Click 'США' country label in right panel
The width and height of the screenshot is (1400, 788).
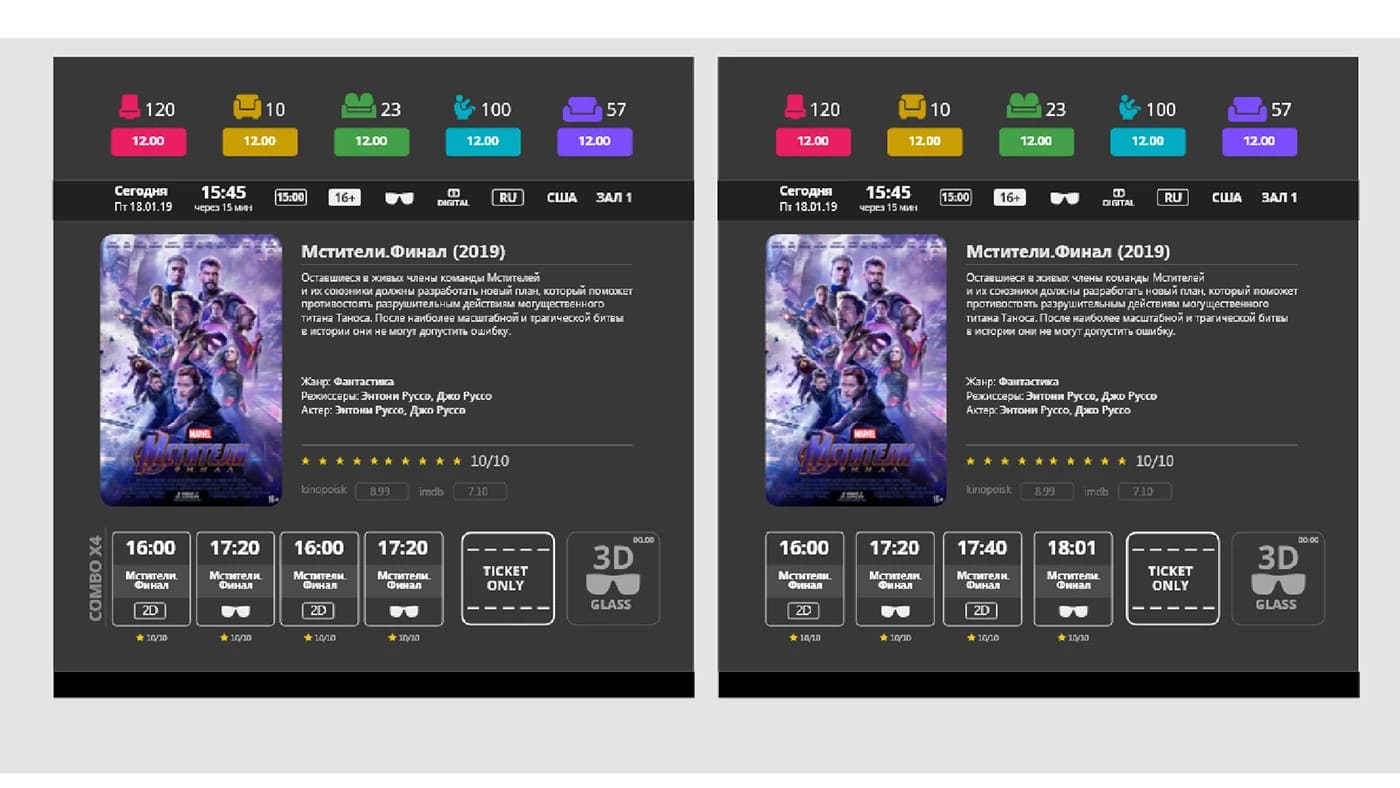click(x=1227, y=198)
